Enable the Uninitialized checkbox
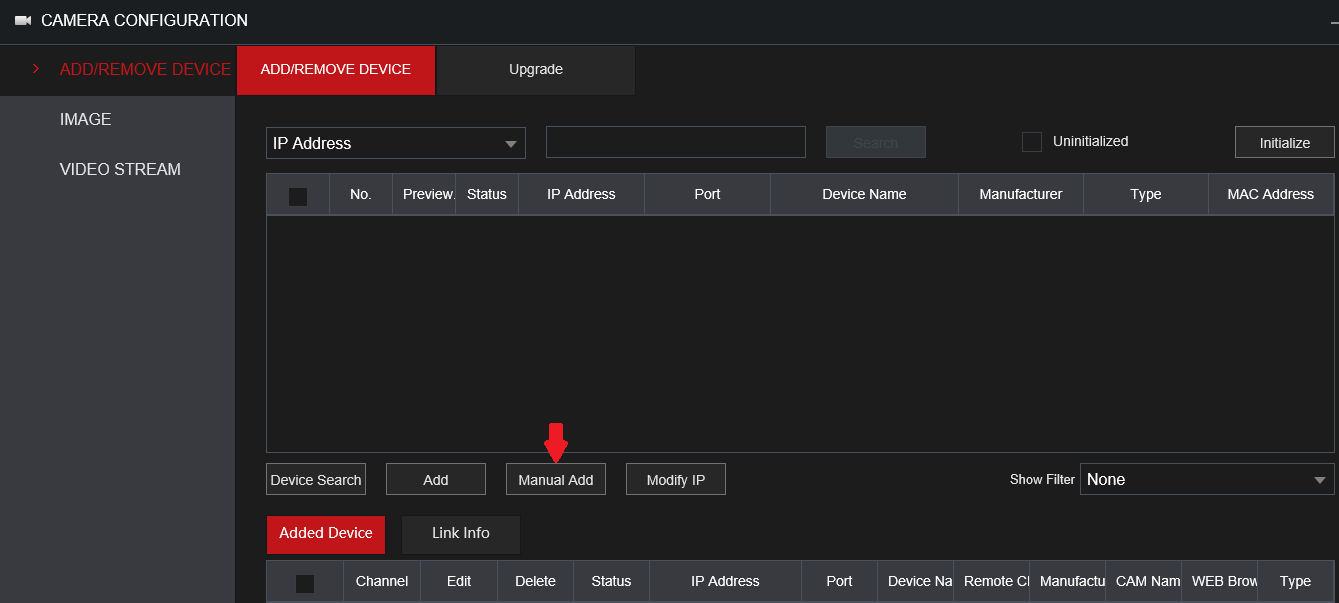This screenshot has height=603, width=1339. click(1031, 141)
